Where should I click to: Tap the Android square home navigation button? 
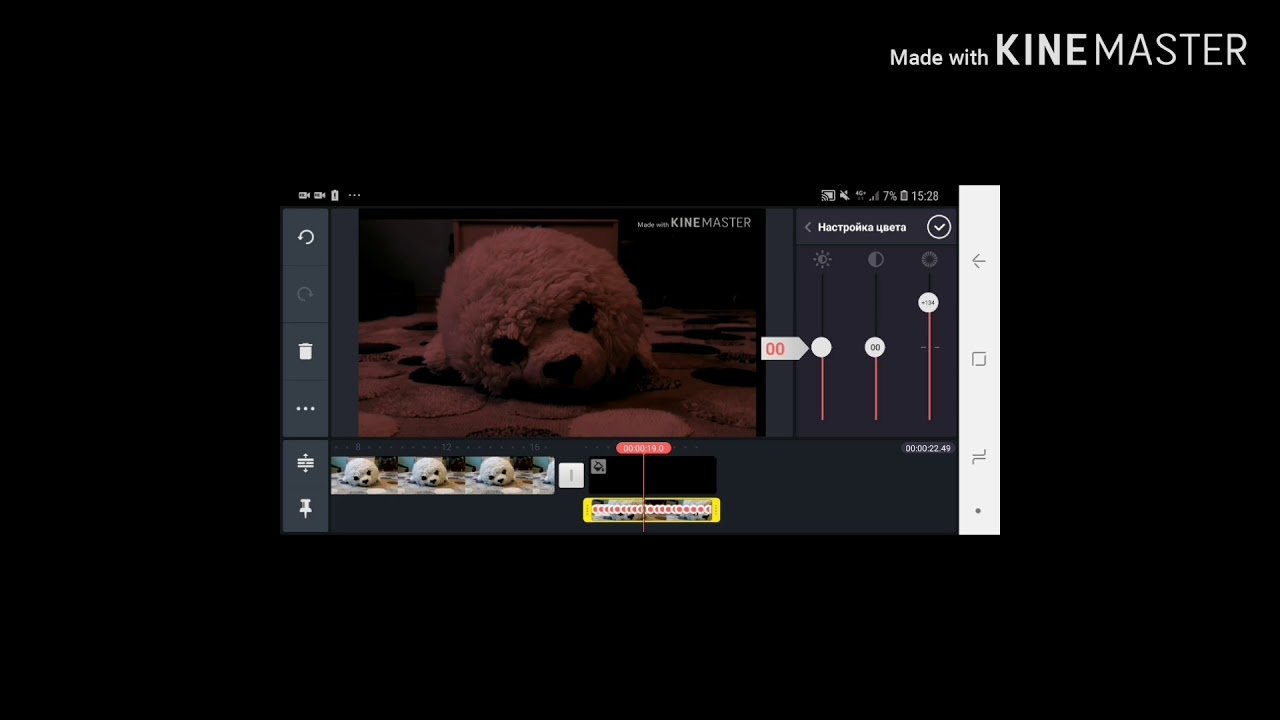pyautogui.click(x=979, y=359)
